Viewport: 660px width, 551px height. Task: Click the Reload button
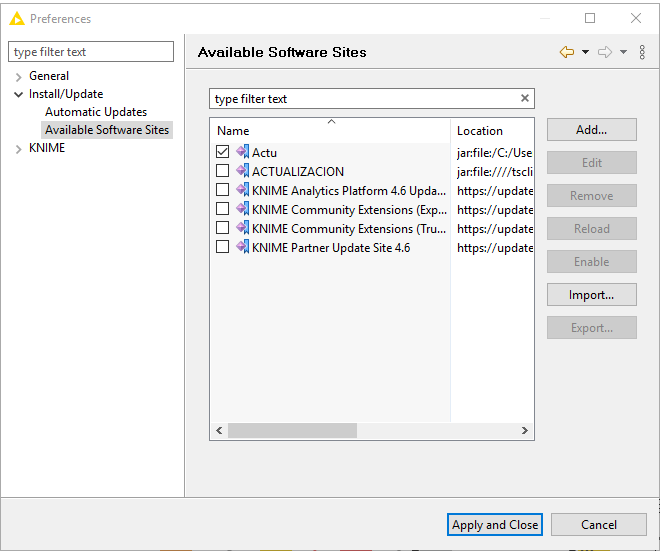pos(591,229)
